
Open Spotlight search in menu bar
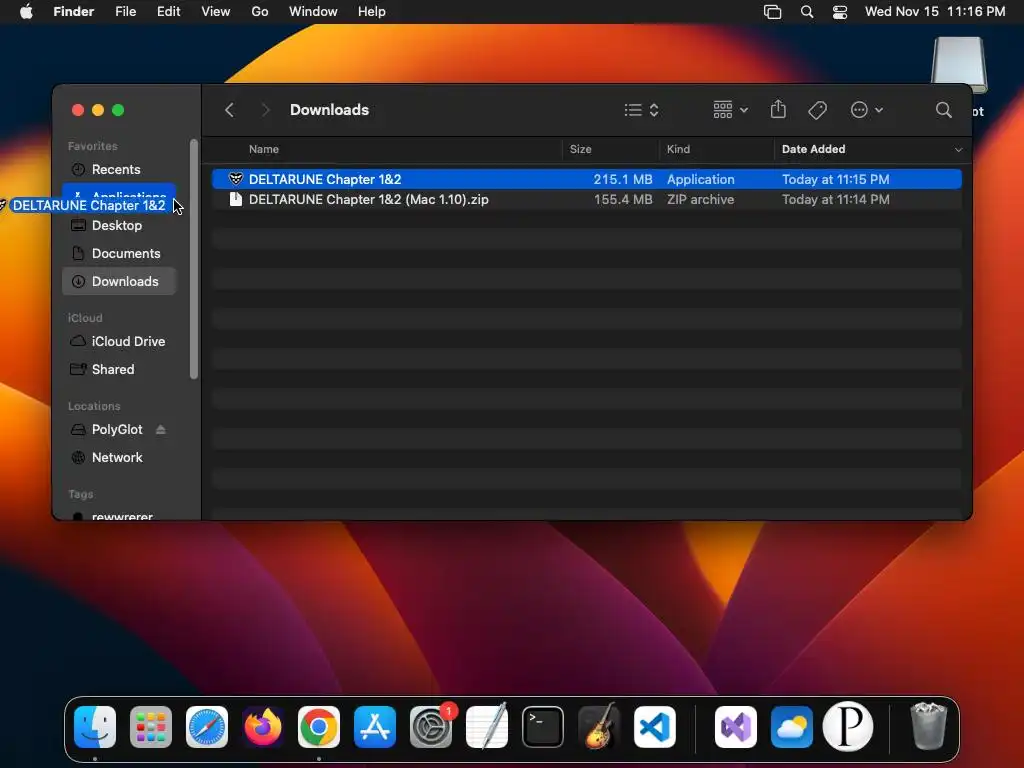(807, 12)
